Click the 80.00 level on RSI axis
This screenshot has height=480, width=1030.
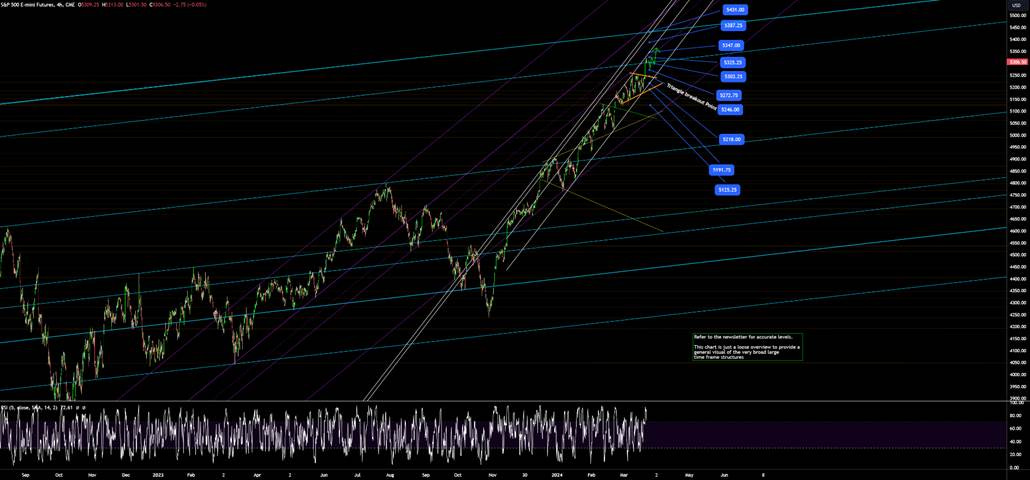tap(1015, 416)
